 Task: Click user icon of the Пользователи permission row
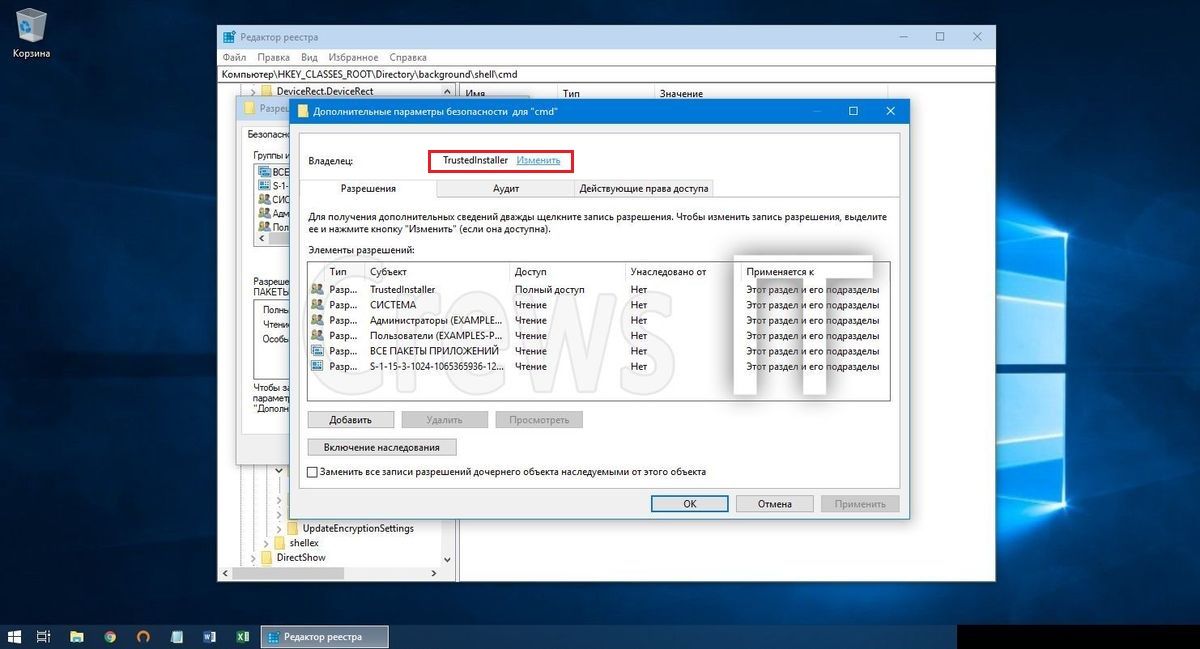point(318,335)
